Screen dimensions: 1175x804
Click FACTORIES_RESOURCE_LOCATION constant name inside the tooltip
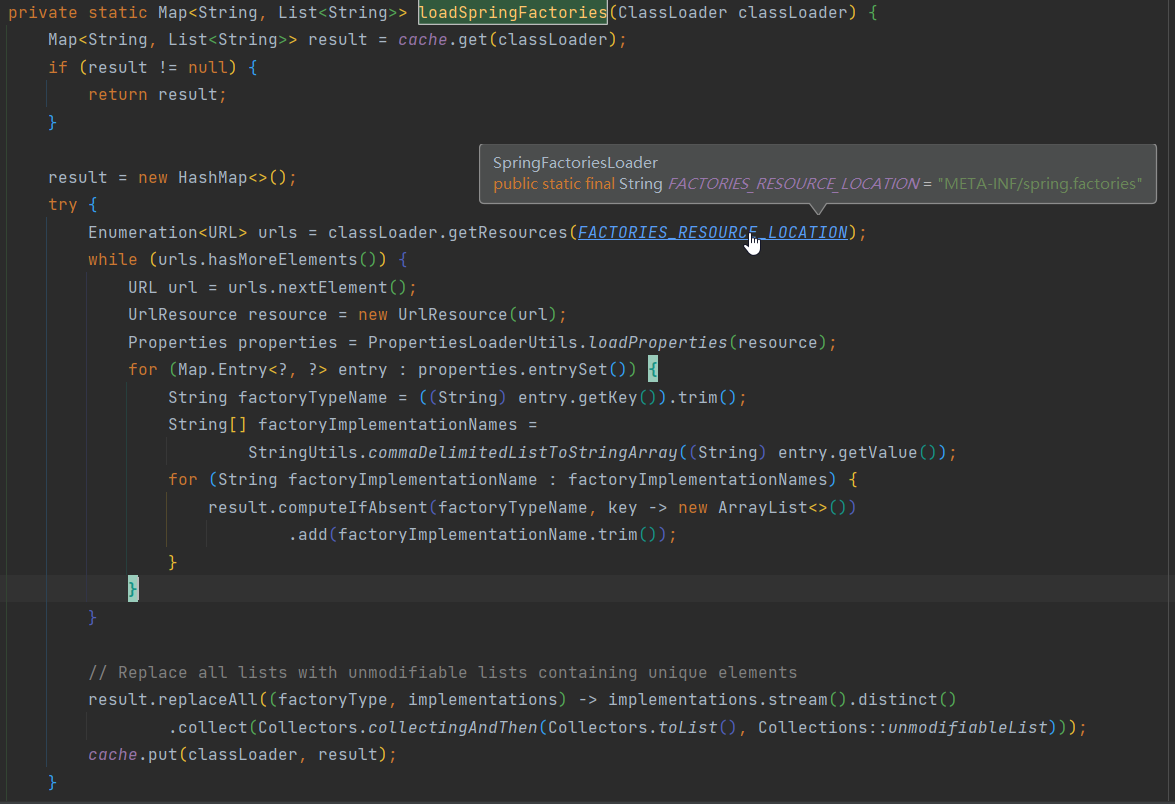tap(793, 184)
